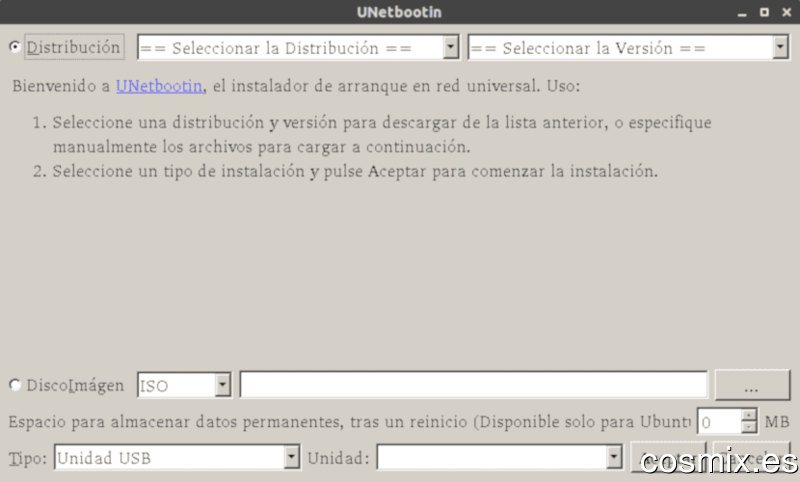Click the "Unidad:" label
This screenshot has height=482, width=800.
pyautogui.click(x=338, y=458)
